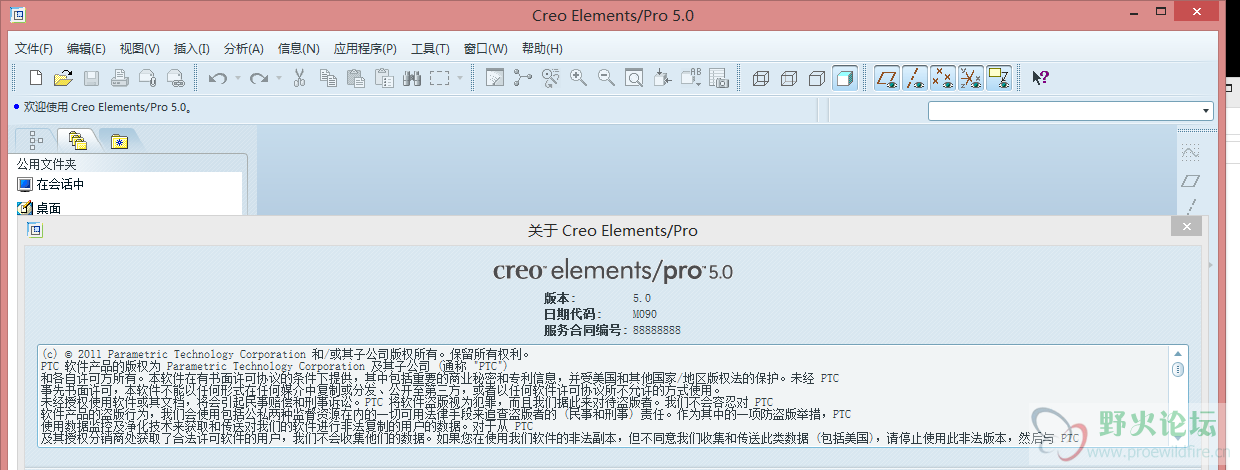Close the 关于 Creo Elements/Pro dialog
1240x470 pixels.
pos(1186,227)
